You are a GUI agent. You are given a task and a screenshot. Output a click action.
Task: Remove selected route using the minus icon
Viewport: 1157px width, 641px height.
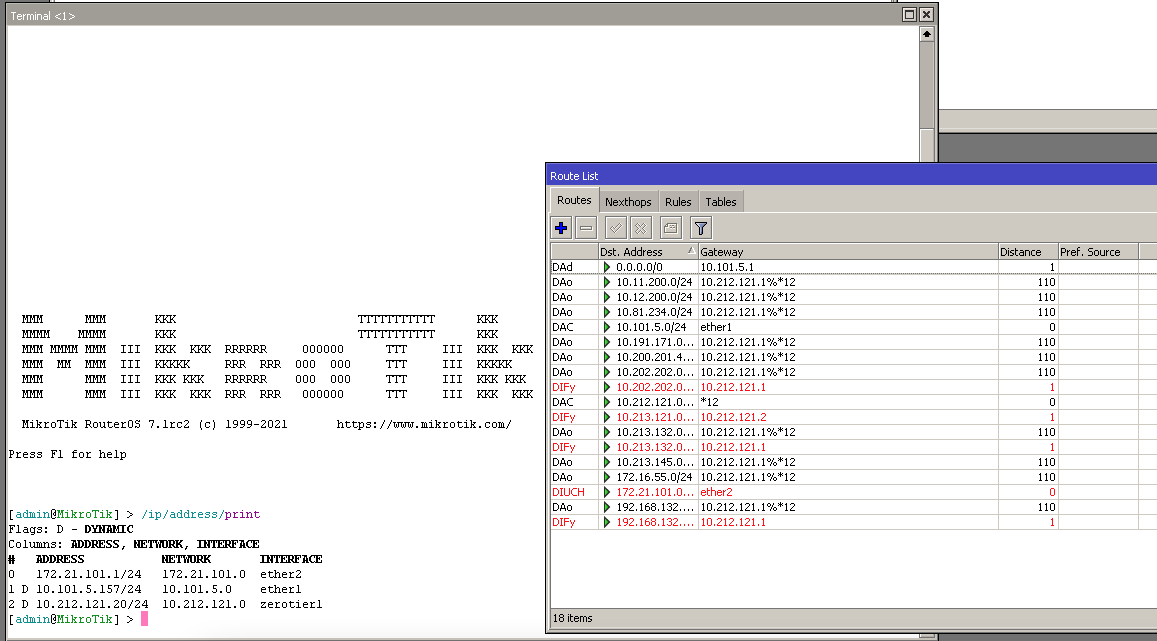coord(586,227)
